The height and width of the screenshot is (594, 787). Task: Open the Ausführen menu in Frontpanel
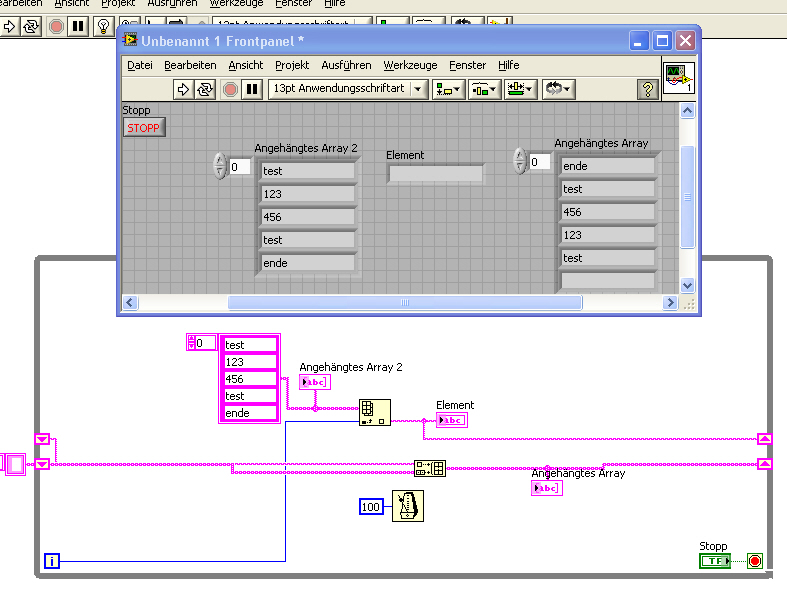click(346, 65)
